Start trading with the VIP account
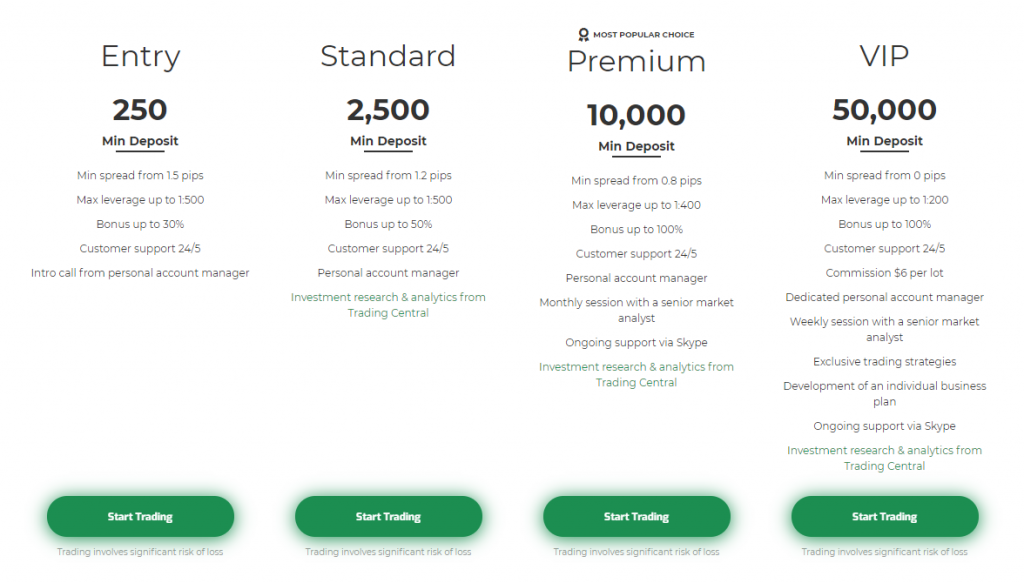Viewport: 1024px width, 583px height. [885, 516]
